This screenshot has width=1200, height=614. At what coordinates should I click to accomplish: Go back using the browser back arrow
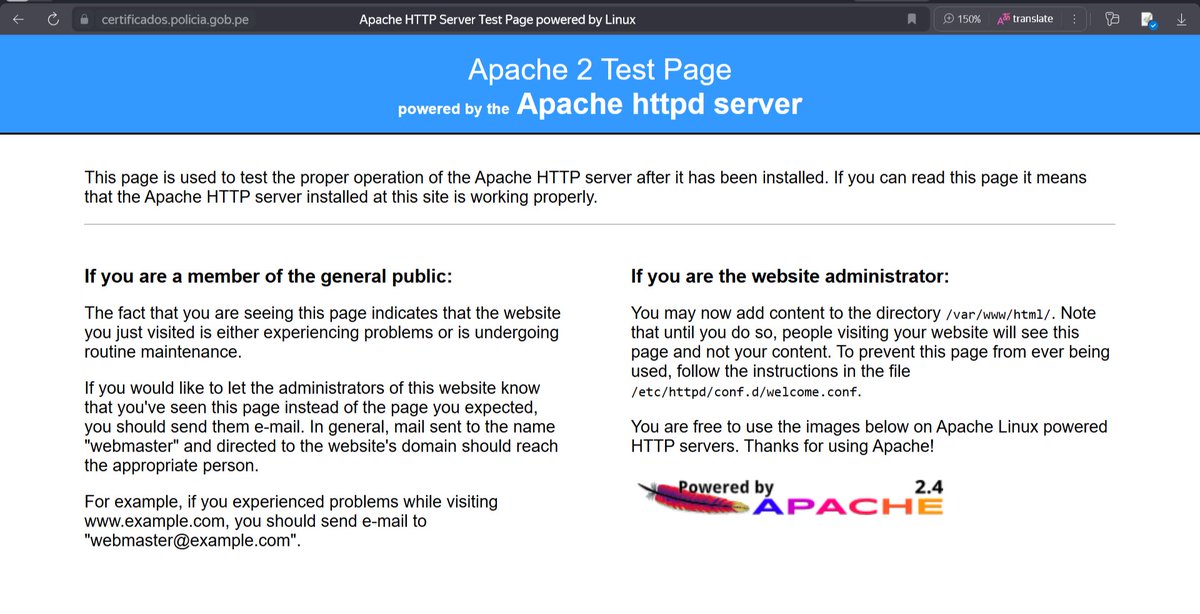tap(18, 19)
